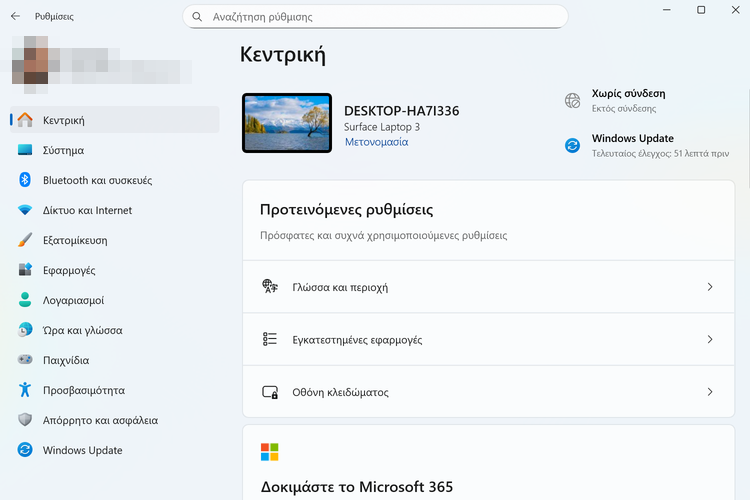
Task: Click the Bluetooth και συσκευές icon
Action: (x=25, y=180)
